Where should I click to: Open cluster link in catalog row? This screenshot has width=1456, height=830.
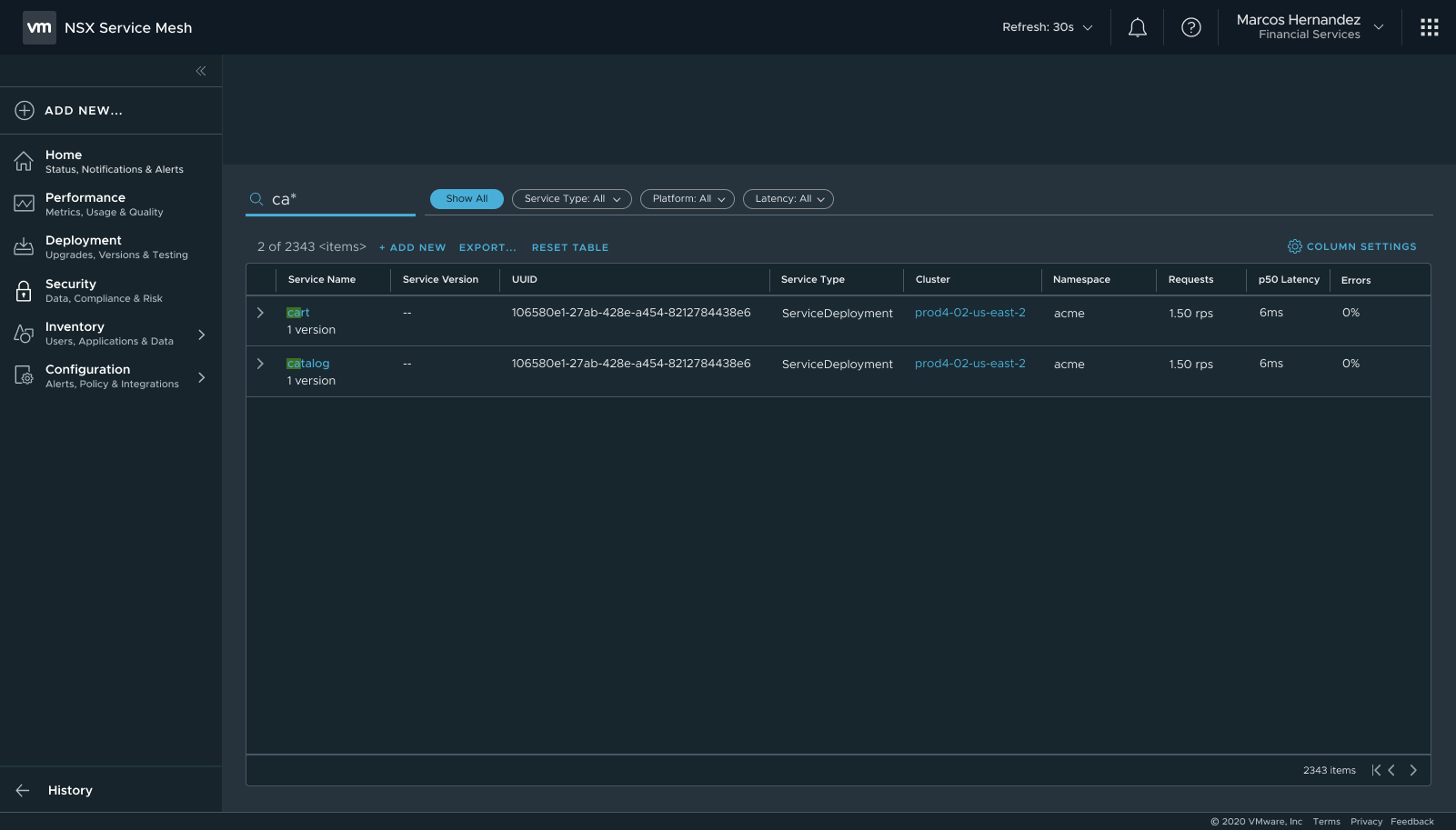970,364
